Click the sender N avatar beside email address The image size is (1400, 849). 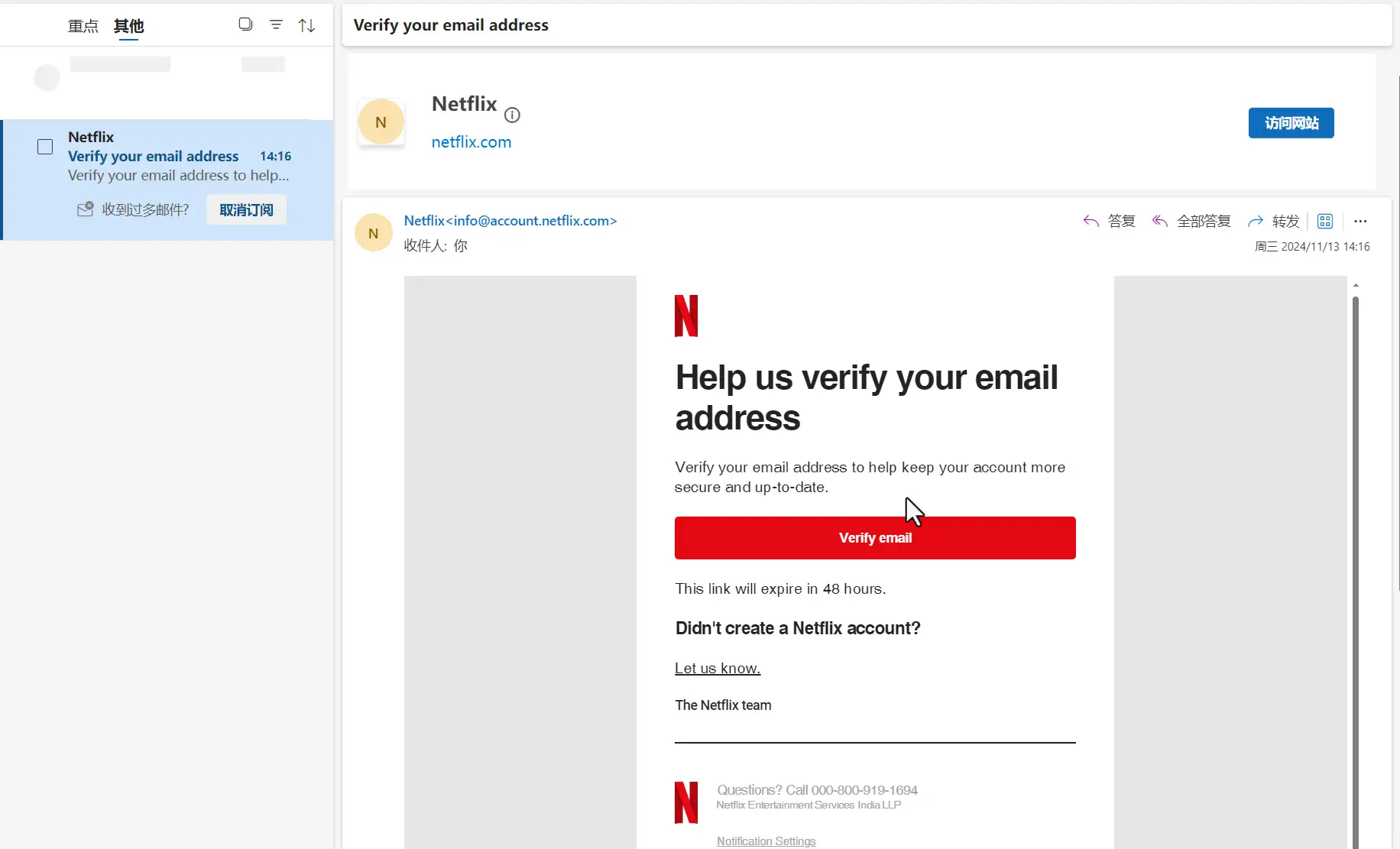[374, 233]
